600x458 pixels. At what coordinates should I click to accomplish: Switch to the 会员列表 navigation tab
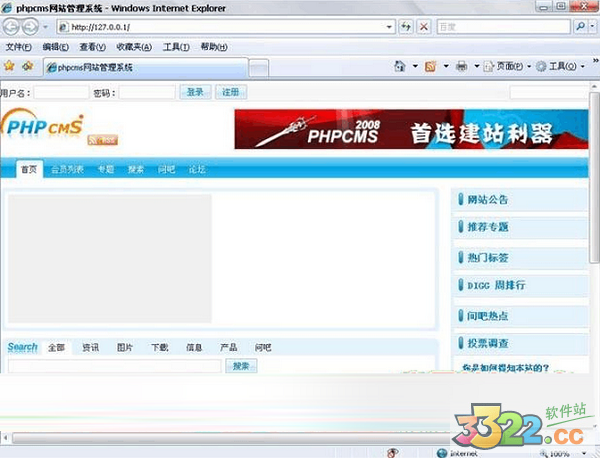68,170
